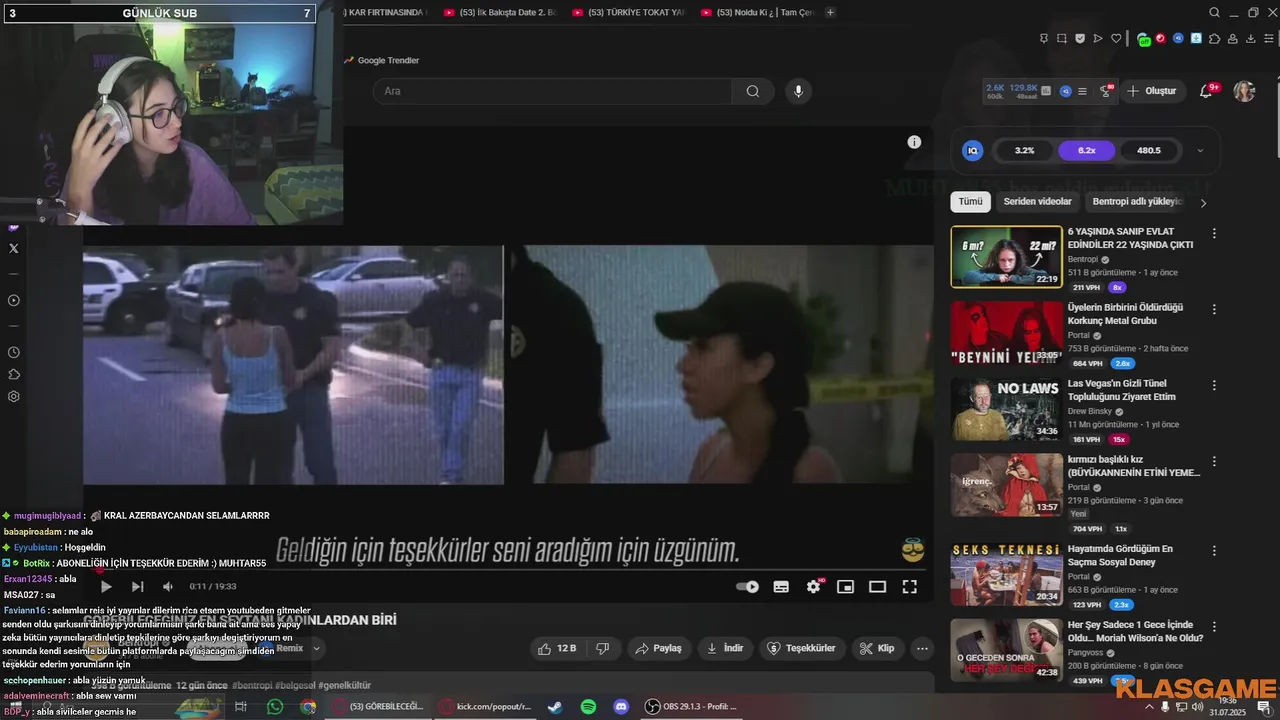
Task: Open more actions menu under video
Action: 922,648
